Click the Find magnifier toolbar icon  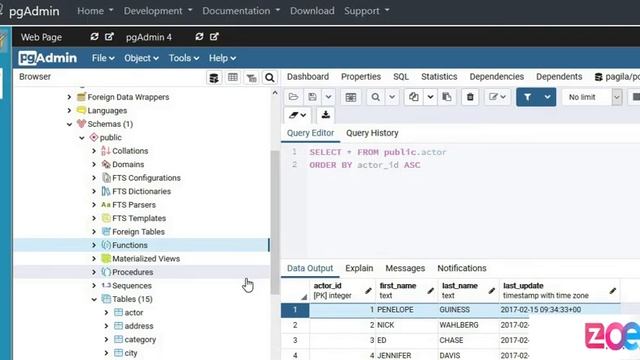tap(376, 97)
